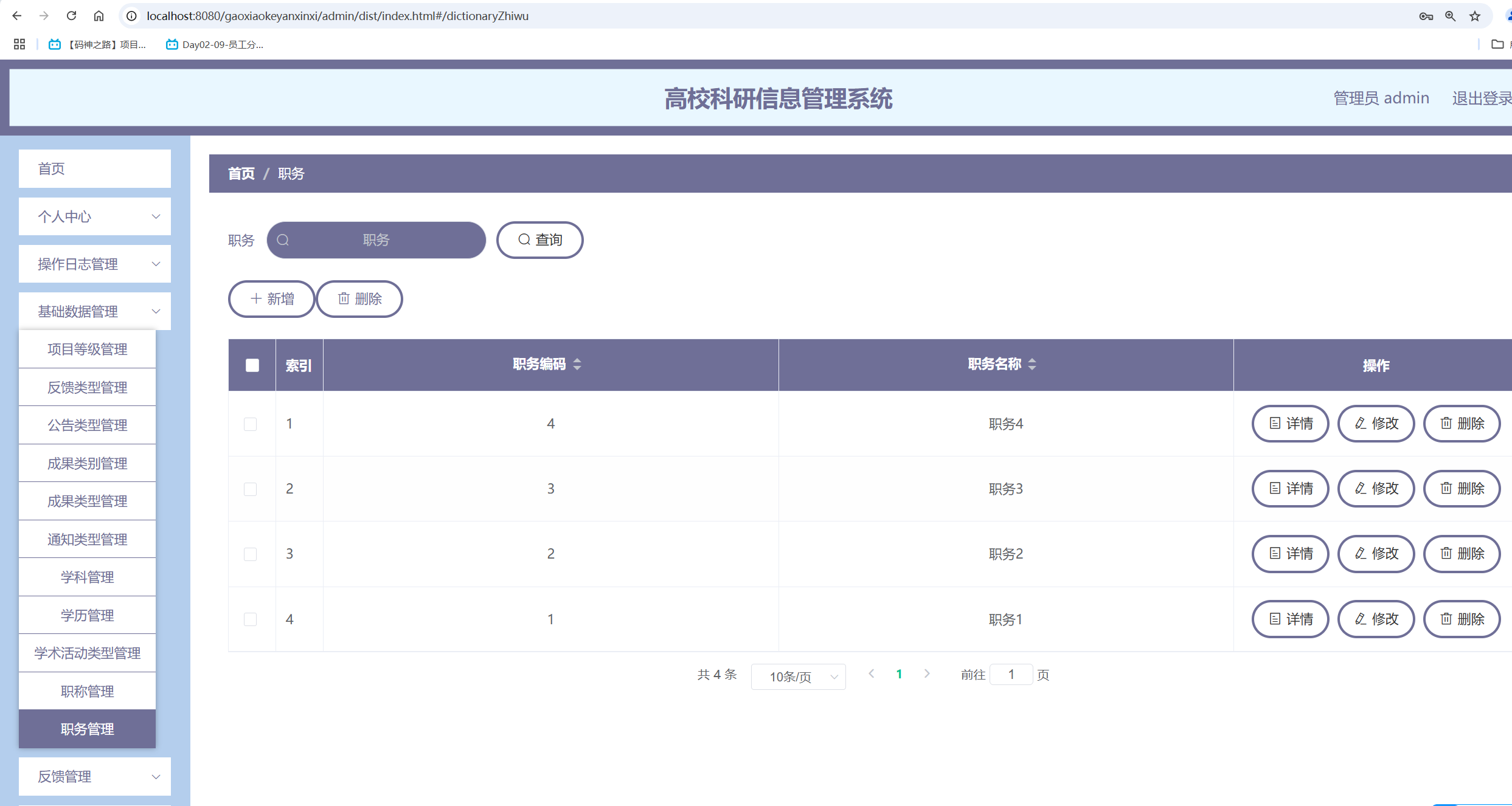This screenshot has height=806, width=1512.
Task: Open the browser zoom magnifier icon
Action: [x=1451, y=16]
